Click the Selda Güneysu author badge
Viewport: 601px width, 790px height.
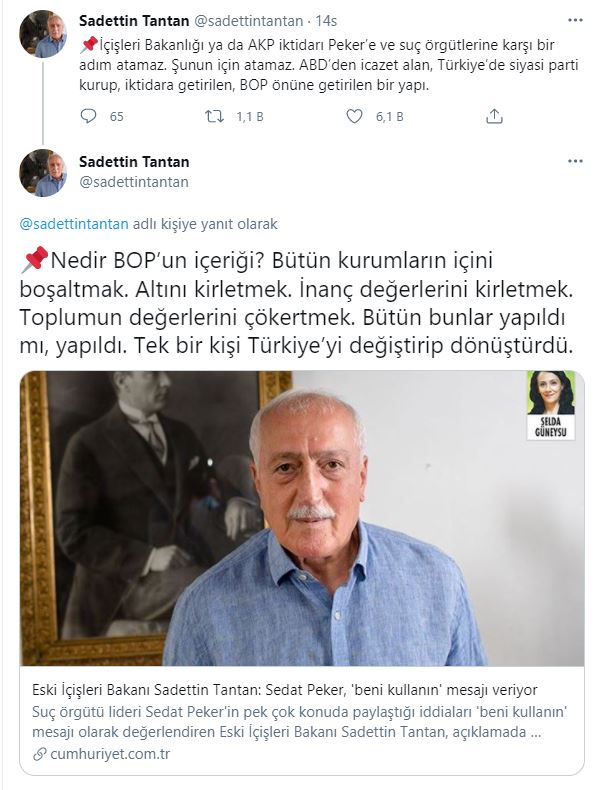click(x=551, y=406)
